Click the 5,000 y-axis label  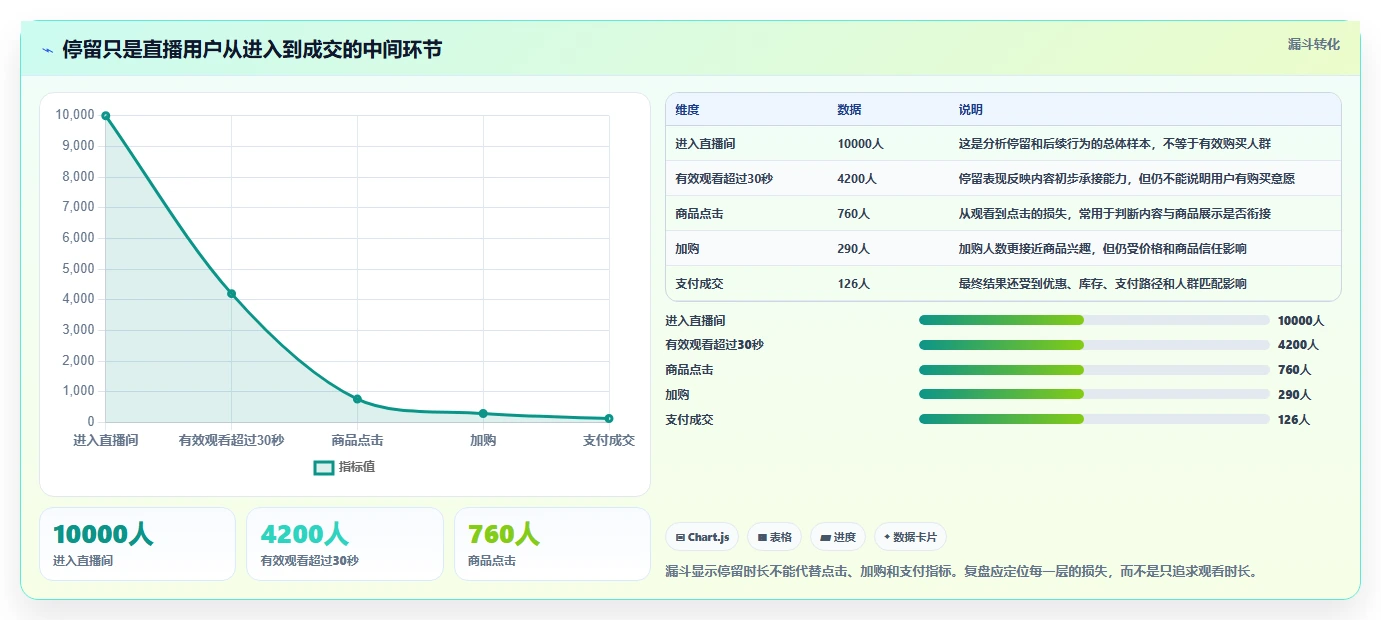coord(78,269)
